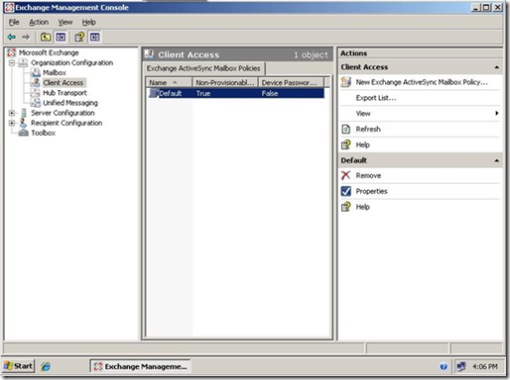Click the Microsoft Exchange root node icon
This screenshot has width=510, height=380.
tap(12, 53)
